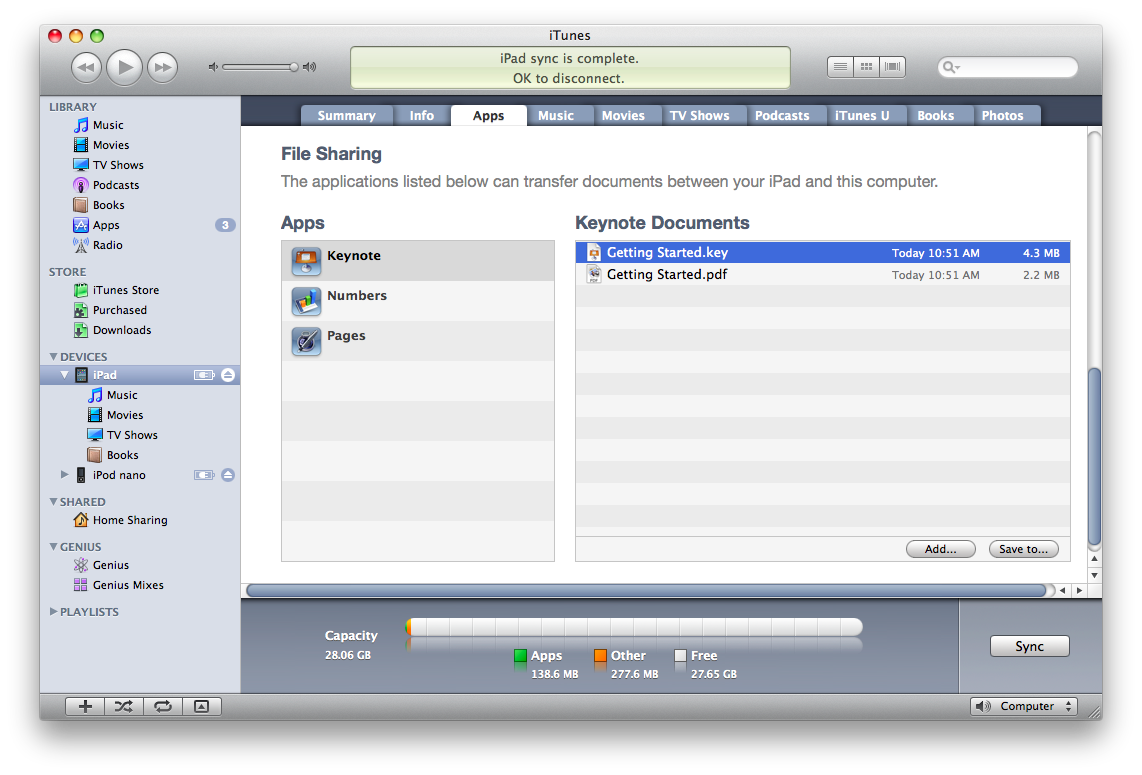1142x775 pixels.
Task: Eject the iPod nano
Action: (228, 475)
